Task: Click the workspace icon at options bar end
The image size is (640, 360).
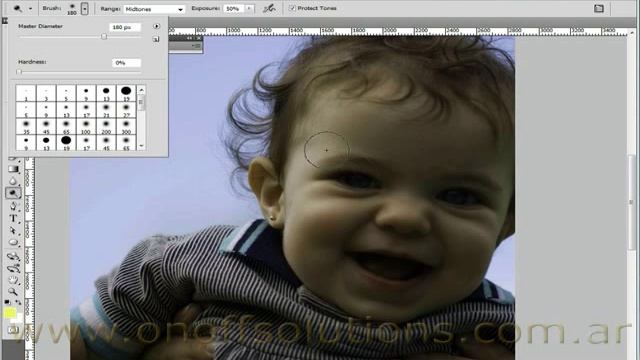Action: click(x=598, y=8)
